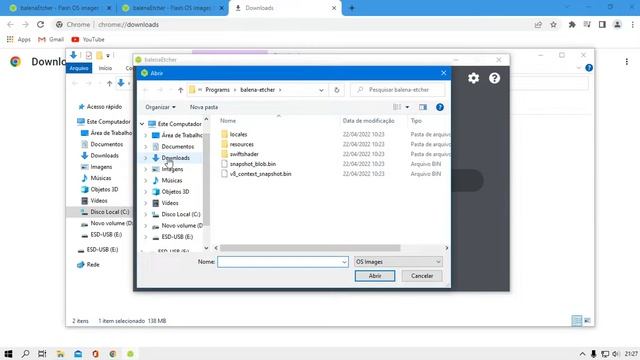Reload the Chrome page

pyautogui.click(x=40, y=24)
